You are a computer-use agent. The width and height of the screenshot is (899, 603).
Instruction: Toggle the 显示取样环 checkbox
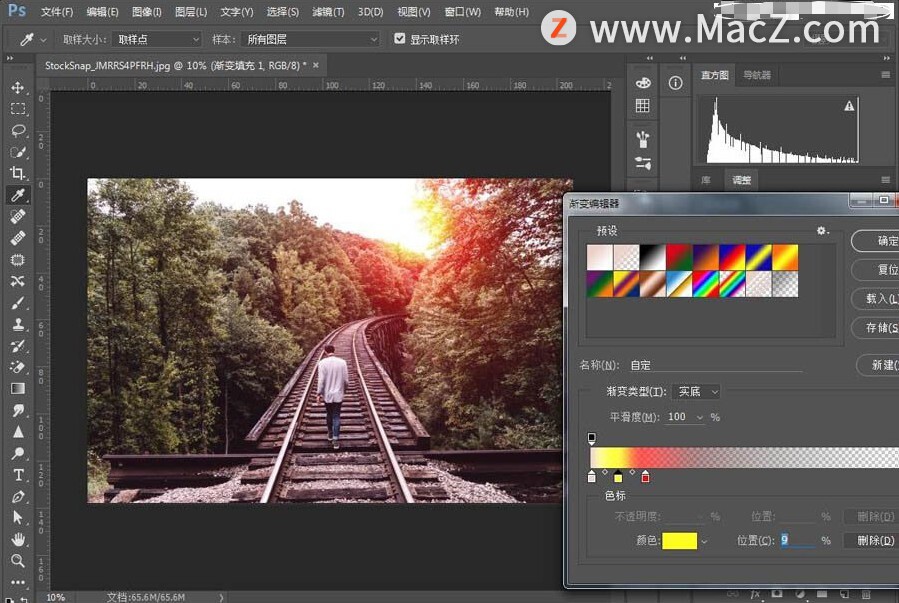[400, 38]
